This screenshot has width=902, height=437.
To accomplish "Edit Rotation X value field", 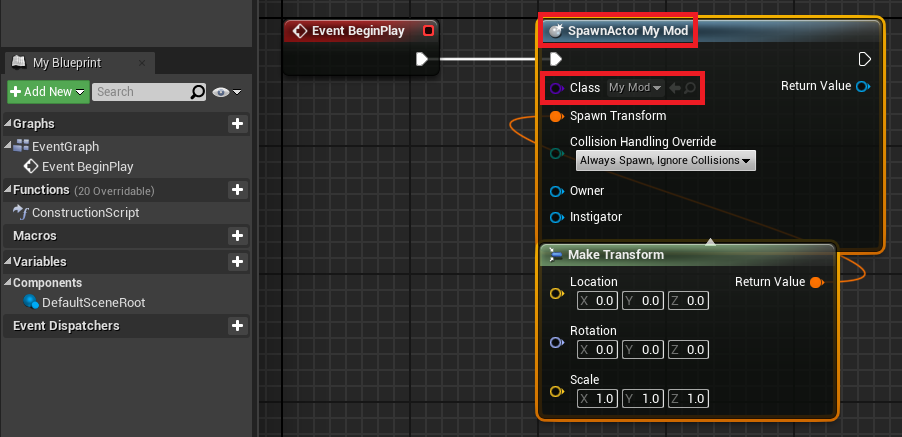I will (x=597, y=350).
